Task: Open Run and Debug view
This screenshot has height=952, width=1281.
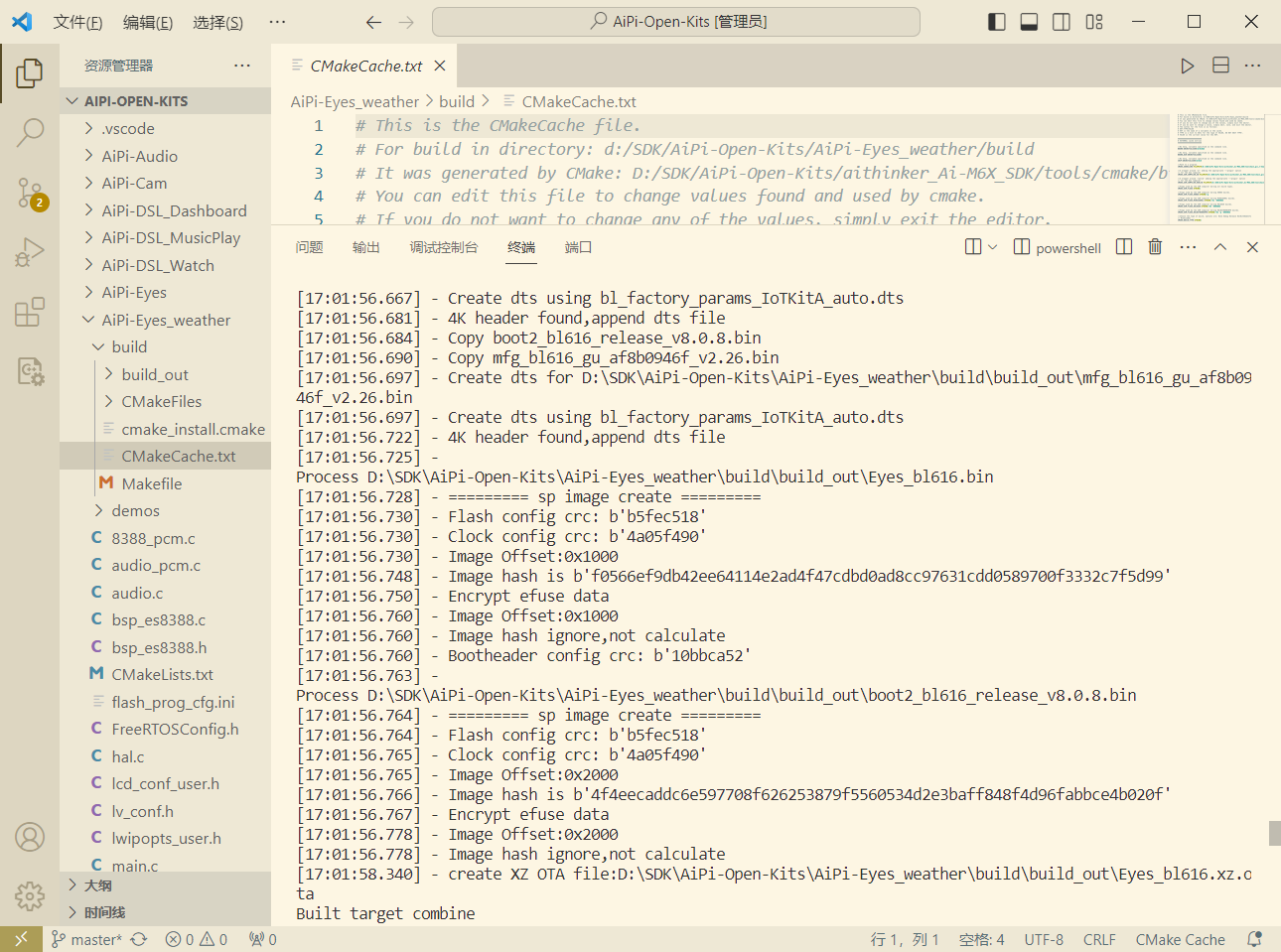Action: click(x=30, y=252)
